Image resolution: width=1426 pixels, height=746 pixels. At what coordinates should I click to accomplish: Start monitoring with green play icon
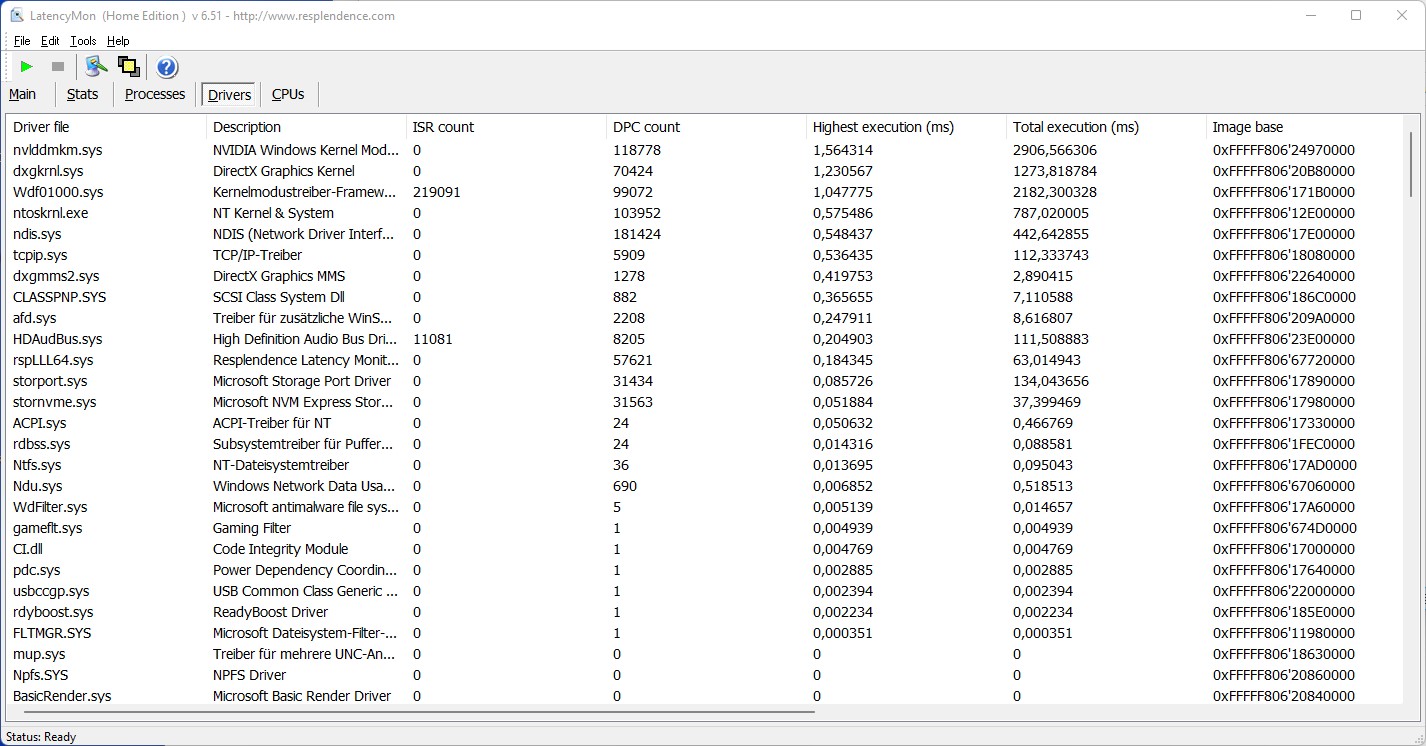click(x=27, y=67)
